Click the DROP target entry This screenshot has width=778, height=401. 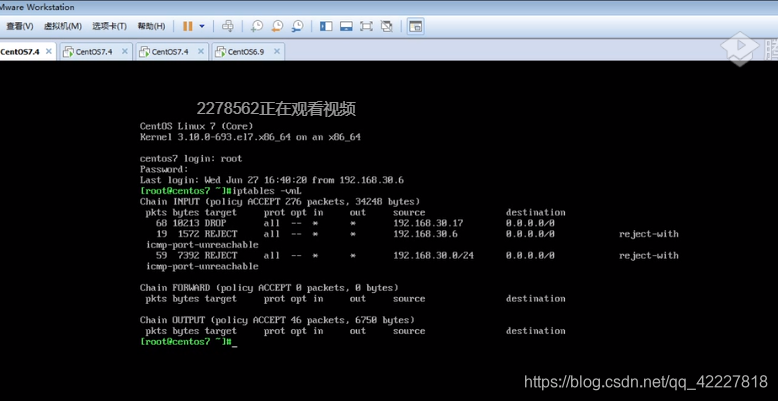215,223
